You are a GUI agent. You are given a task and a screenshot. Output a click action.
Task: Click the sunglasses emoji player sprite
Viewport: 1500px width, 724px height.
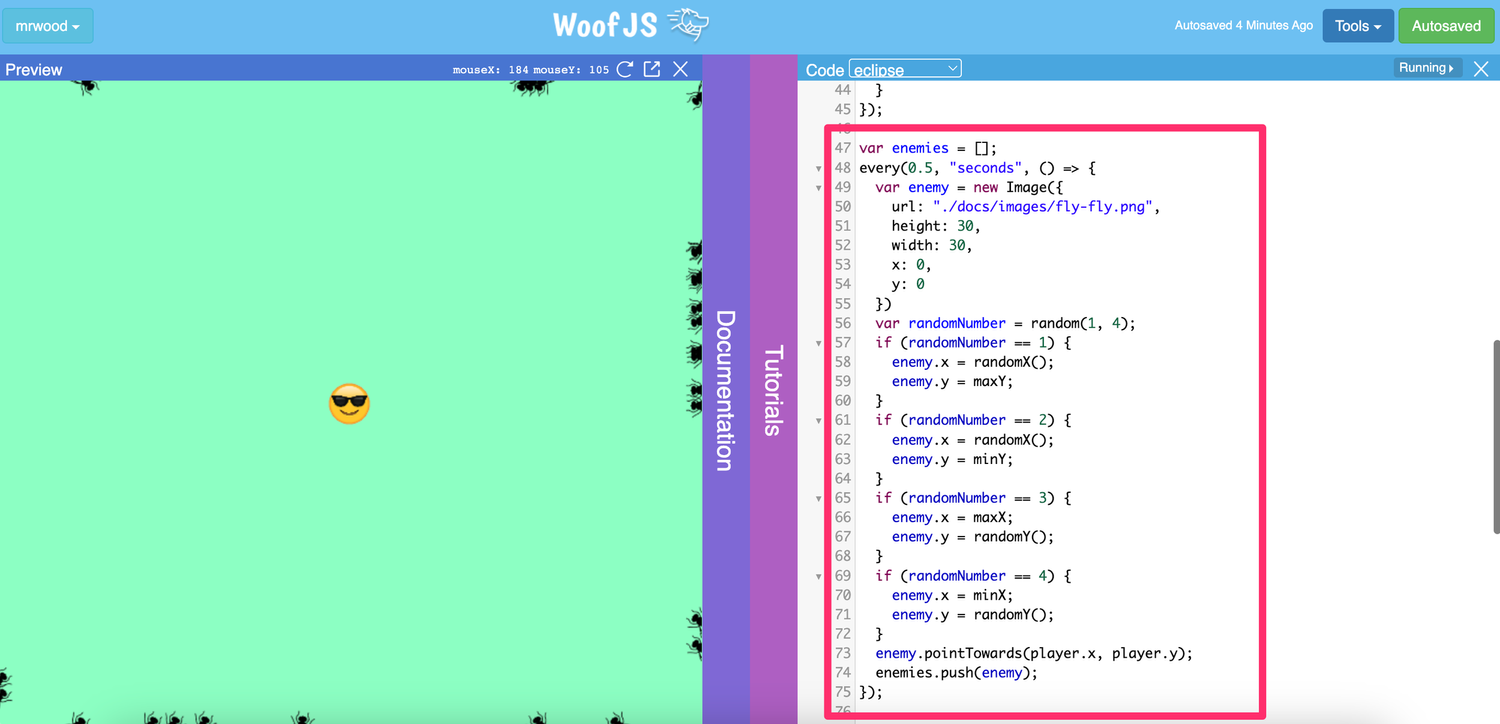348,404
